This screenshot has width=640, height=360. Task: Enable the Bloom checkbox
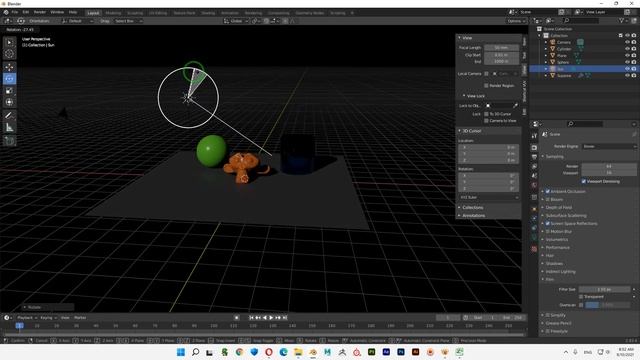(x=548, y=200)
